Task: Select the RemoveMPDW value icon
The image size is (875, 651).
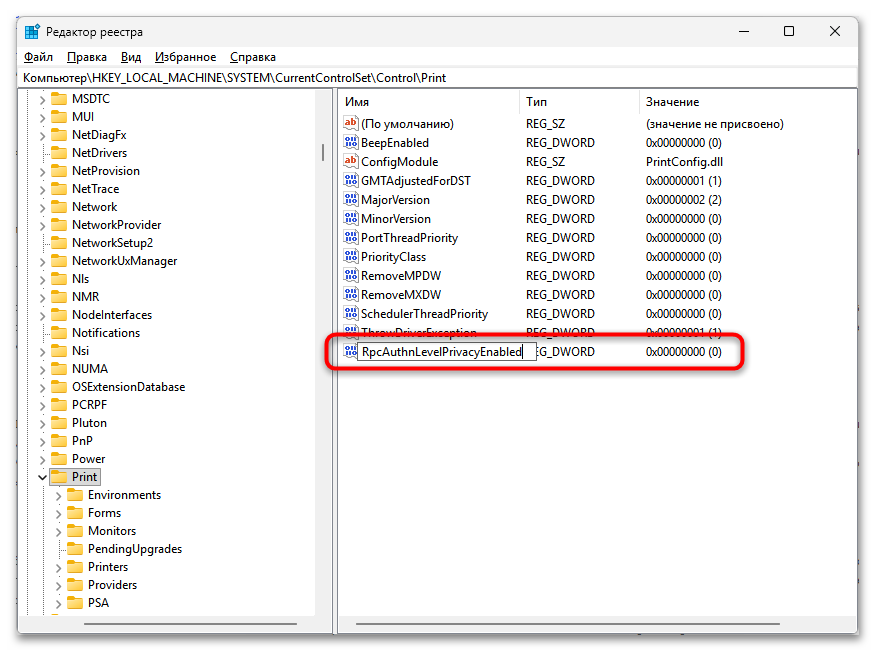Action: point(350,275)
